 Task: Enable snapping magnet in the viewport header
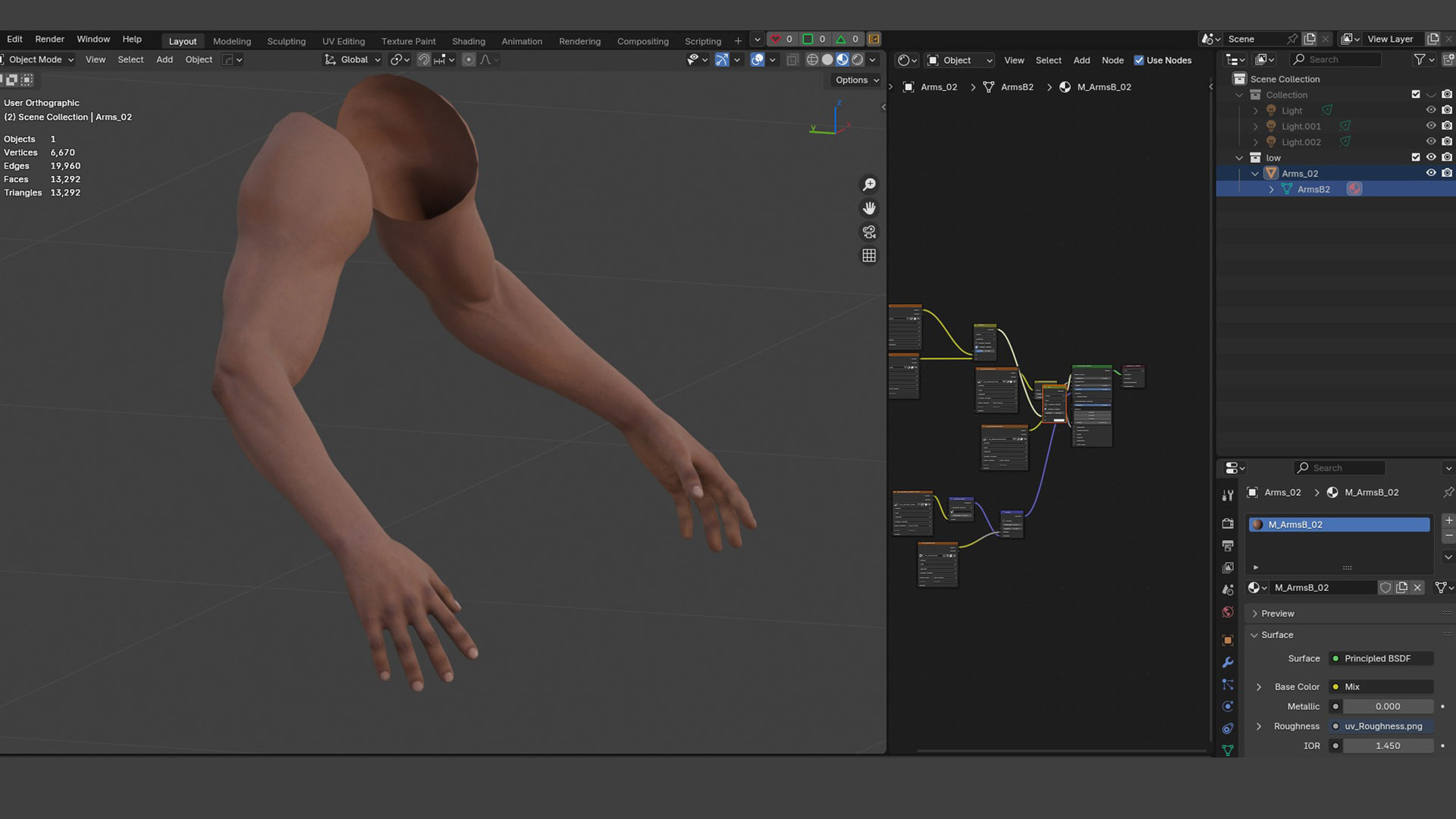[424, 59]
